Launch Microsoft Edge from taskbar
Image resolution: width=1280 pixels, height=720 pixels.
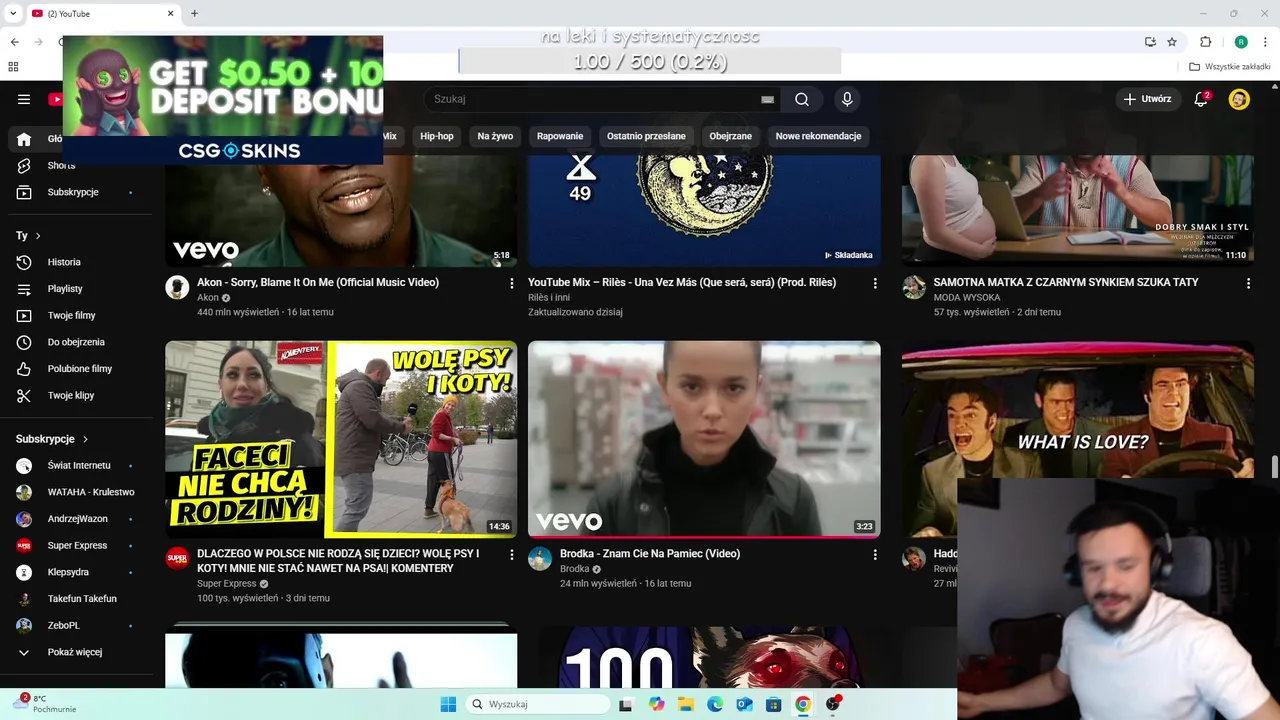[x=715, y=704]
